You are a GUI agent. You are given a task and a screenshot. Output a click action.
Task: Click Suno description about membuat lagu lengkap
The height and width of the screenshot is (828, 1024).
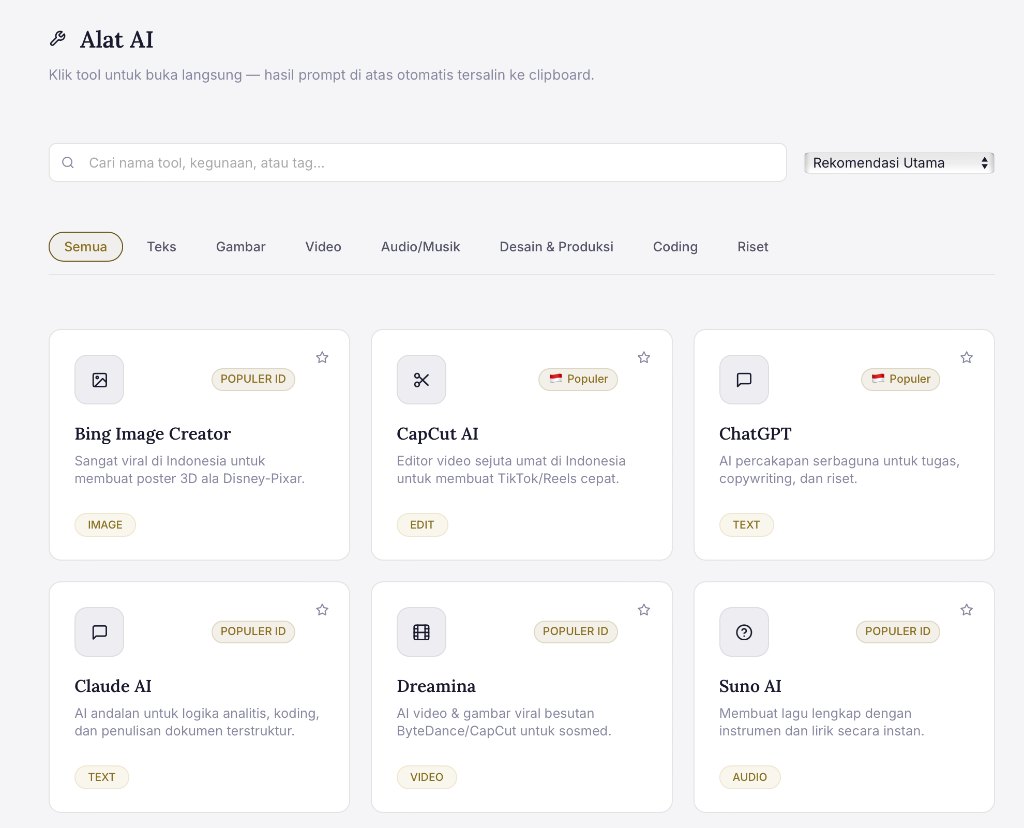pos(822,722)
